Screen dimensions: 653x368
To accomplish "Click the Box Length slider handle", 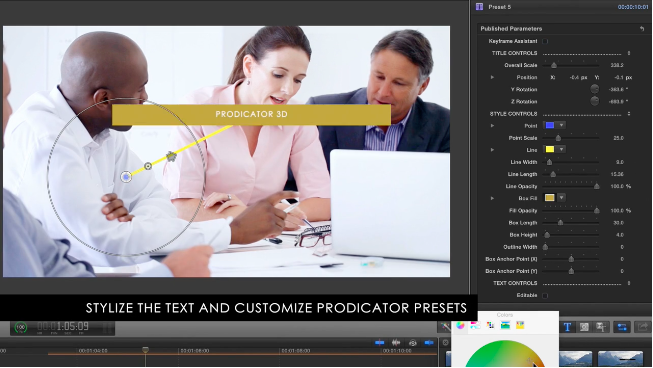I will pos(561,223).
